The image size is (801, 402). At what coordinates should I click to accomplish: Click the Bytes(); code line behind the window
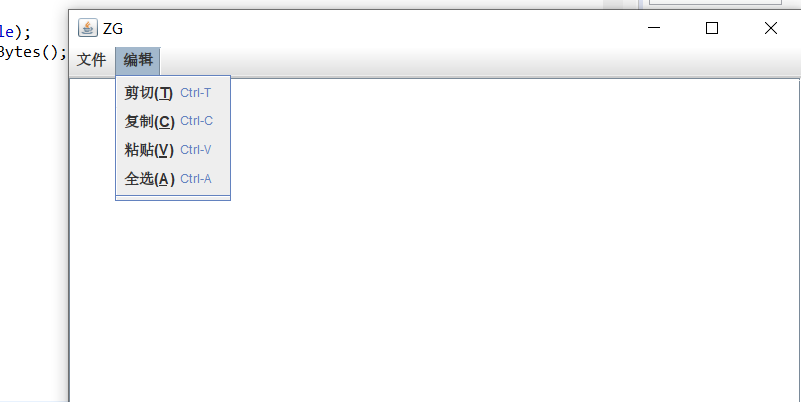[x=33, y=53]
